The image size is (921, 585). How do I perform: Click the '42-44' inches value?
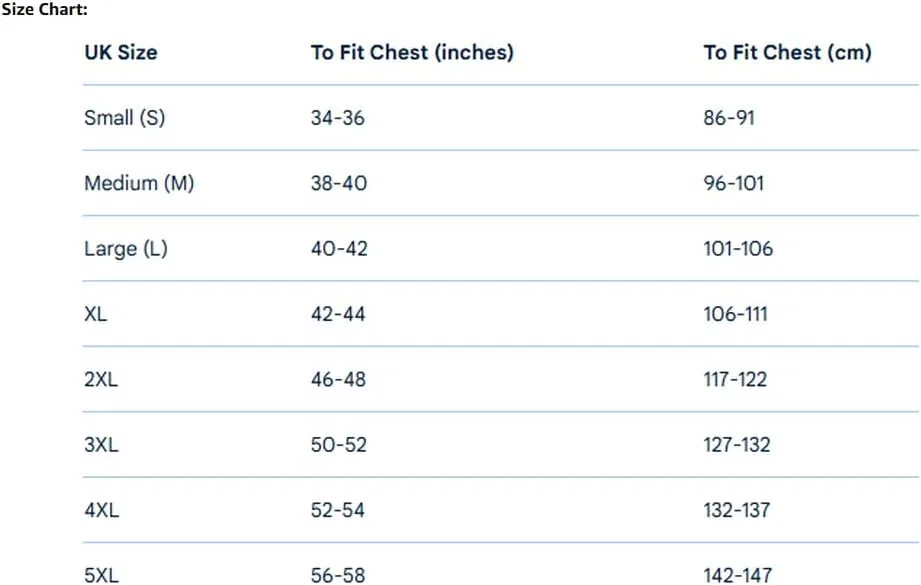coord(338,314)
